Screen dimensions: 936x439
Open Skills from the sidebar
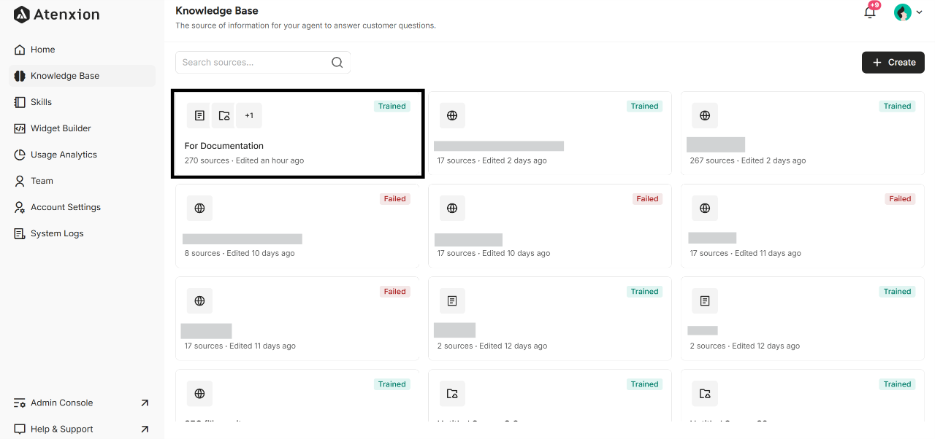click(x=82, y=102)
